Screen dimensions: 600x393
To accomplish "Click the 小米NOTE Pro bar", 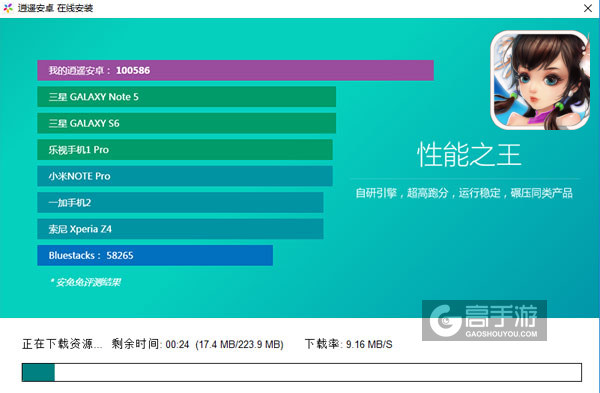I will pyautogui.click(x=185, y=176).
